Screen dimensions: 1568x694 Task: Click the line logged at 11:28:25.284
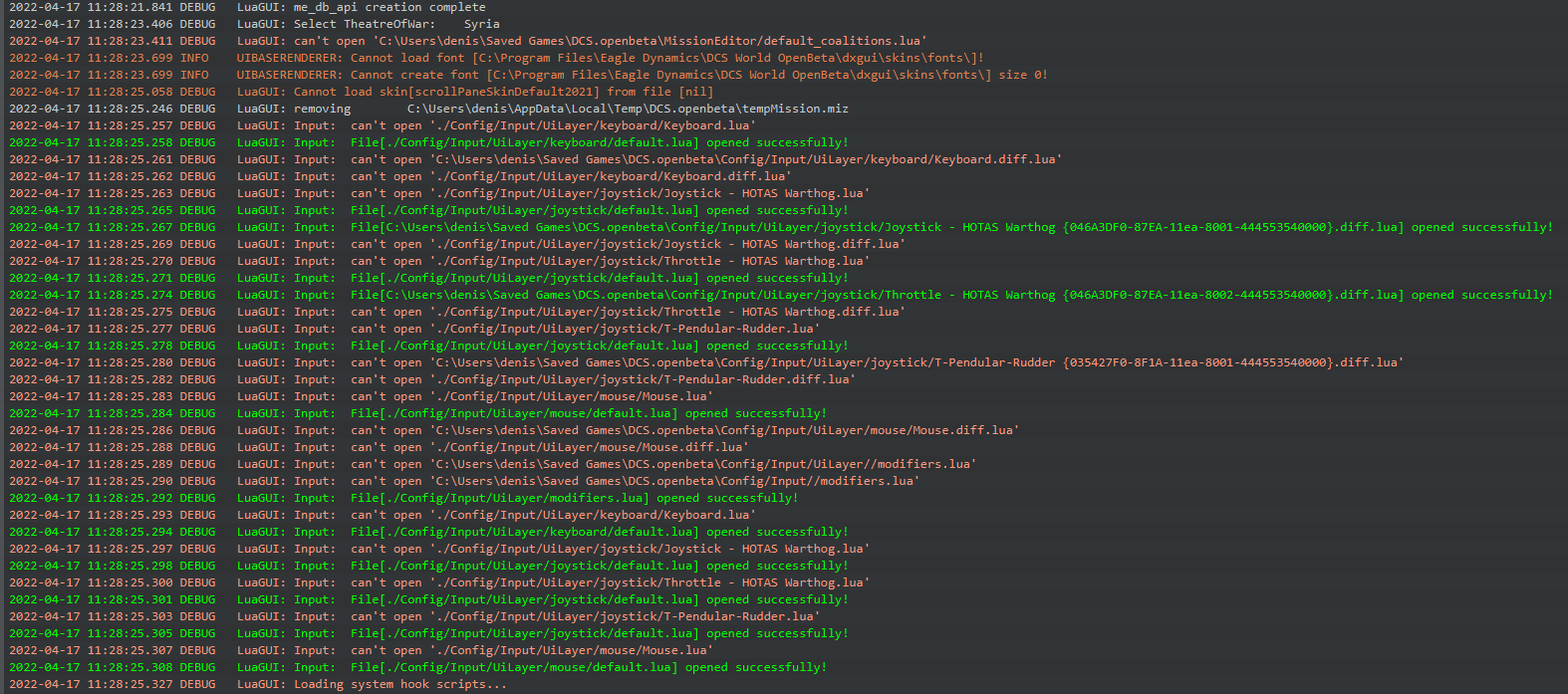point(417,413)
